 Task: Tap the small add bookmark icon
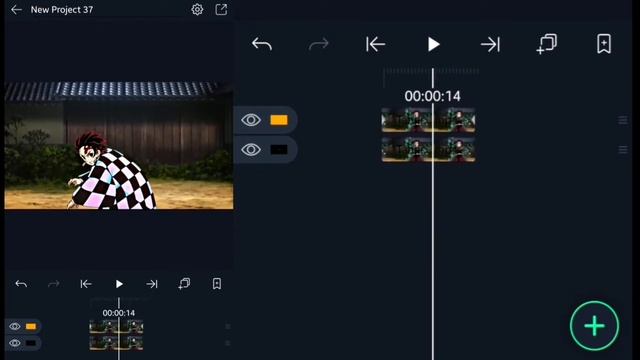coord(217,284)
